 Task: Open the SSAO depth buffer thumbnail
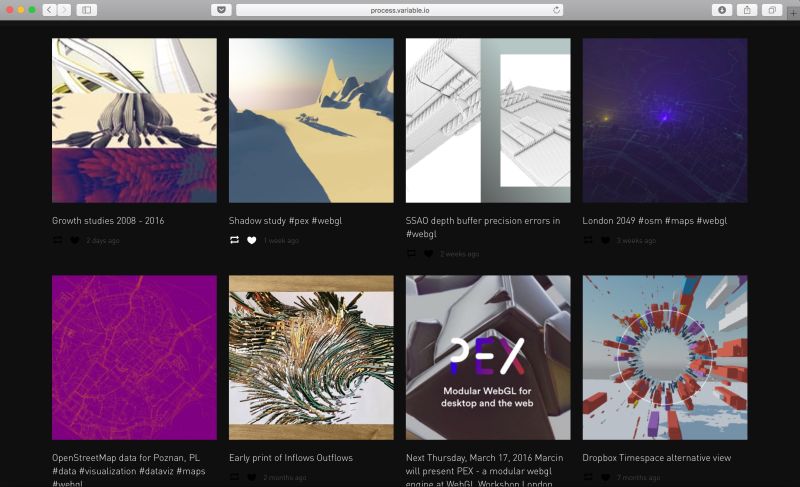(488, 120)
